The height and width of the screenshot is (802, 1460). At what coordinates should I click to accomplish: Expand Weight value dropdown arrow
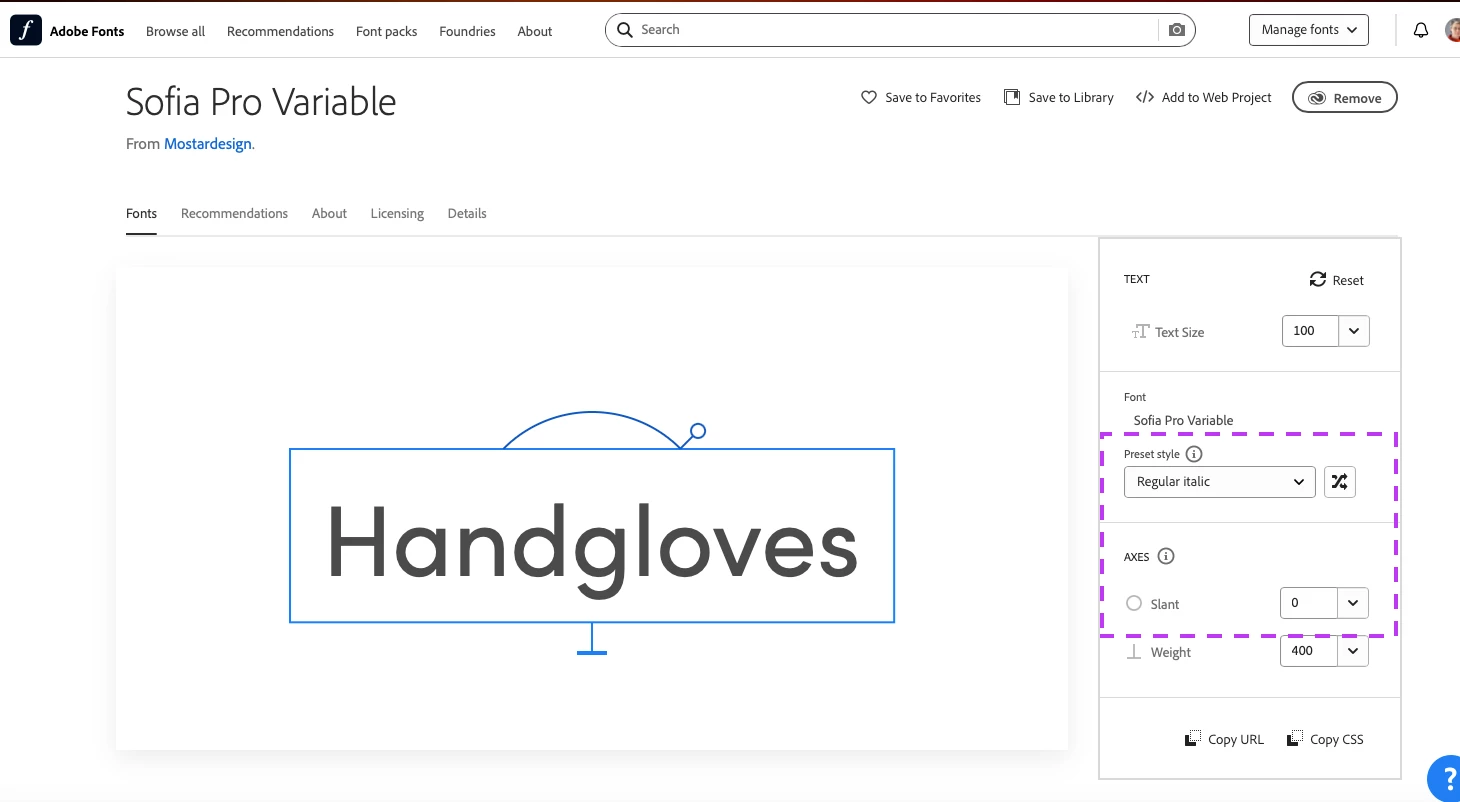pyautogui.click(x=1353, y=650)
